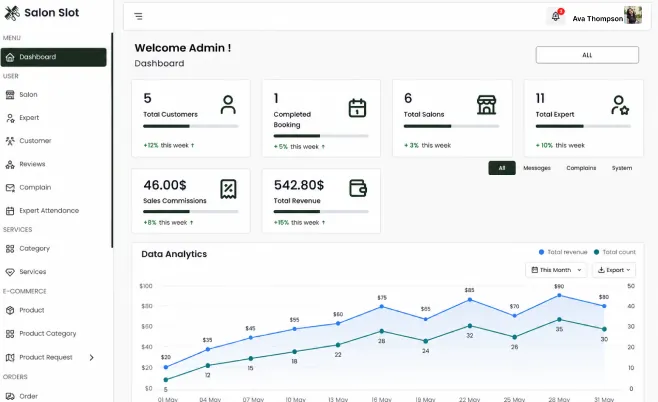The image size is (658, 402).
Task: Click the Product Category icon in the sidebar
Action: [x=10, y=334]
